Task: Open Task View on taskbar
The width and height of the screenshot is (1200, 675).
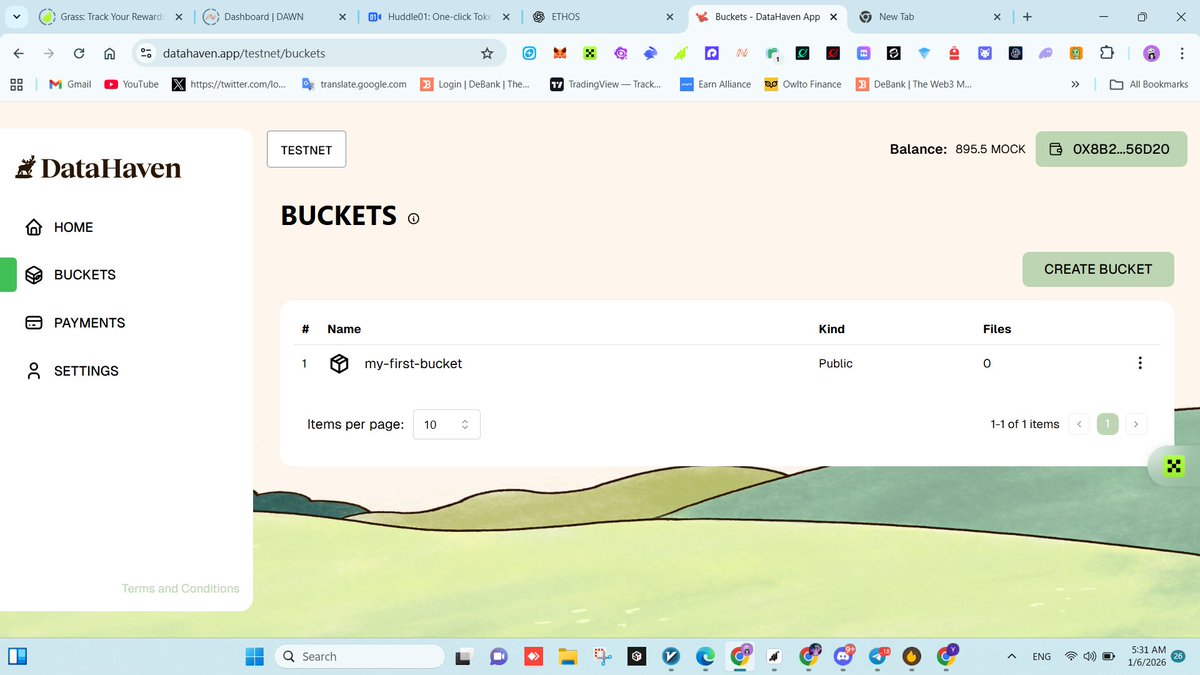Action: pos(464,656)
